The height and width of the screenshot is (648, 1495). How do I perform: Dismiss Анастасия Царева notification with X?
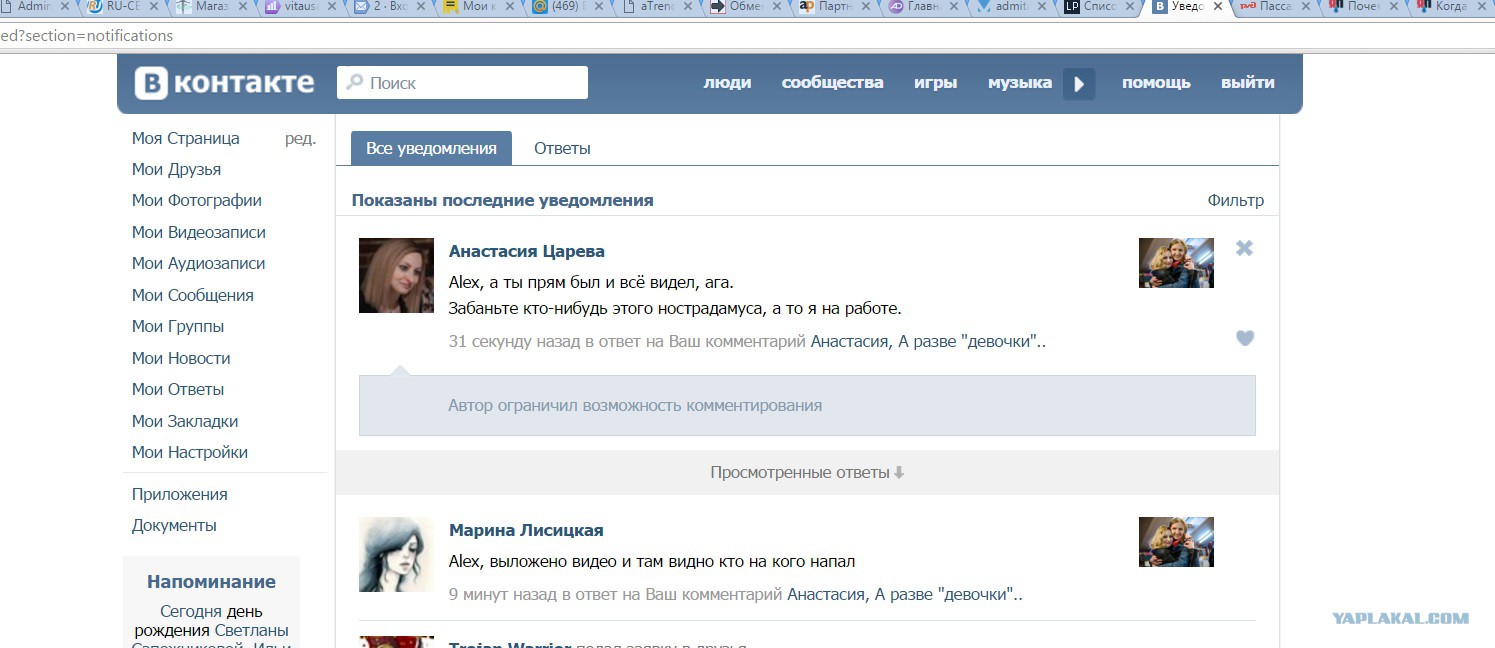tap(1244, 248)
